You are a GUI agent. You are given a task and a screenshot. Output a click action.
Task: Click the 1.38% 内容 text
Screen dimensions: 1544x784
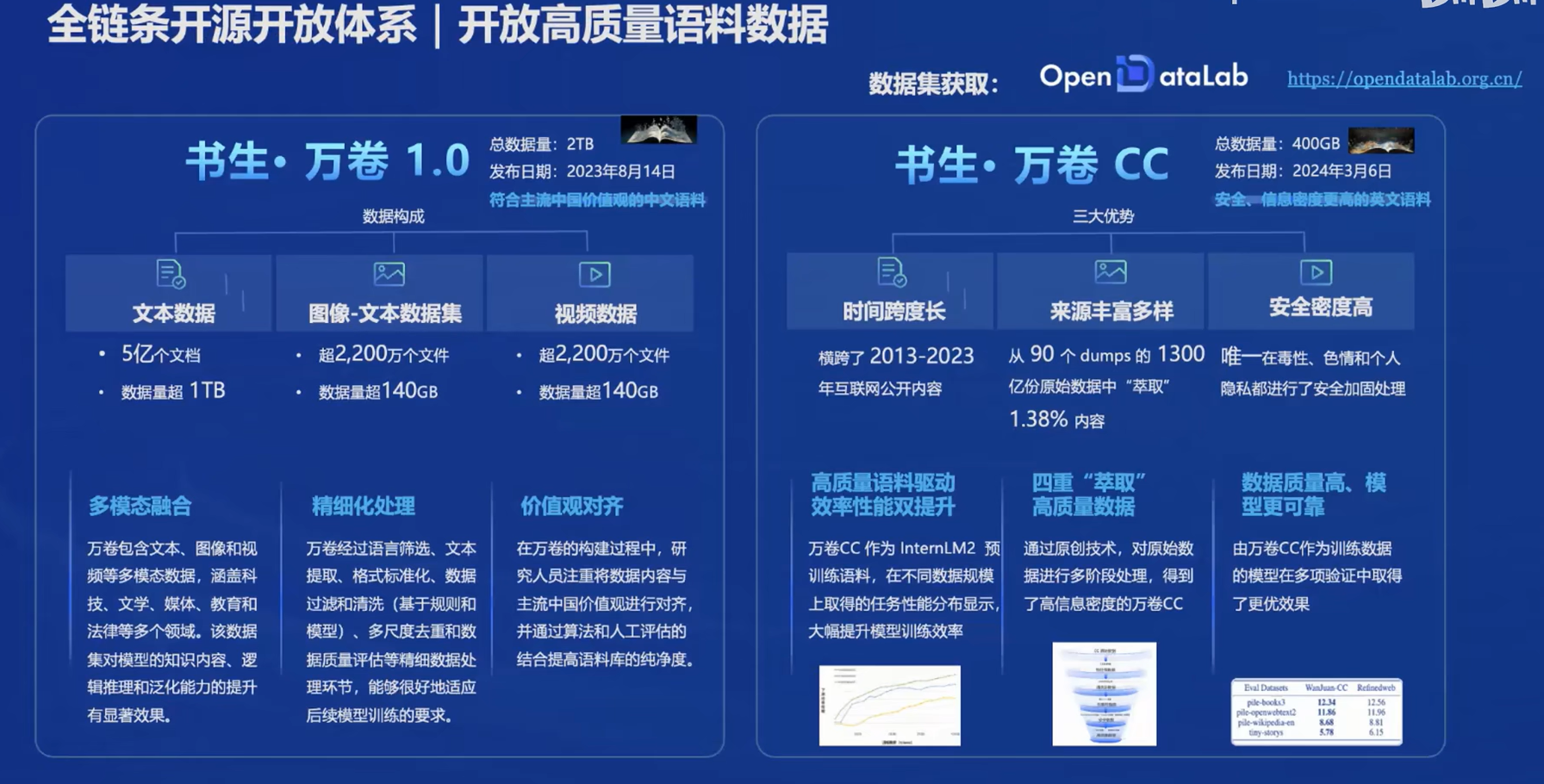pos(1057,420)
